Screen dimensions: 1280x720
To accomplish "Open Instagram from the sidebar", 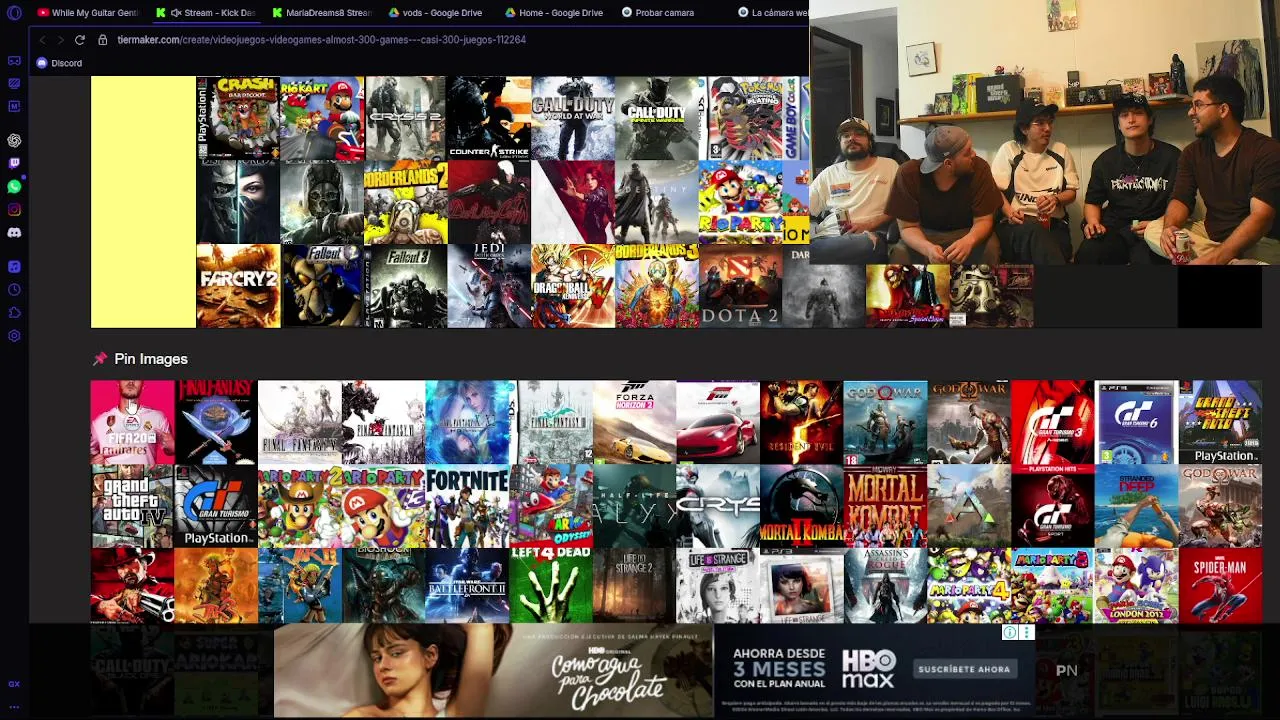I will pyautogui.click(x=14, y=209).
